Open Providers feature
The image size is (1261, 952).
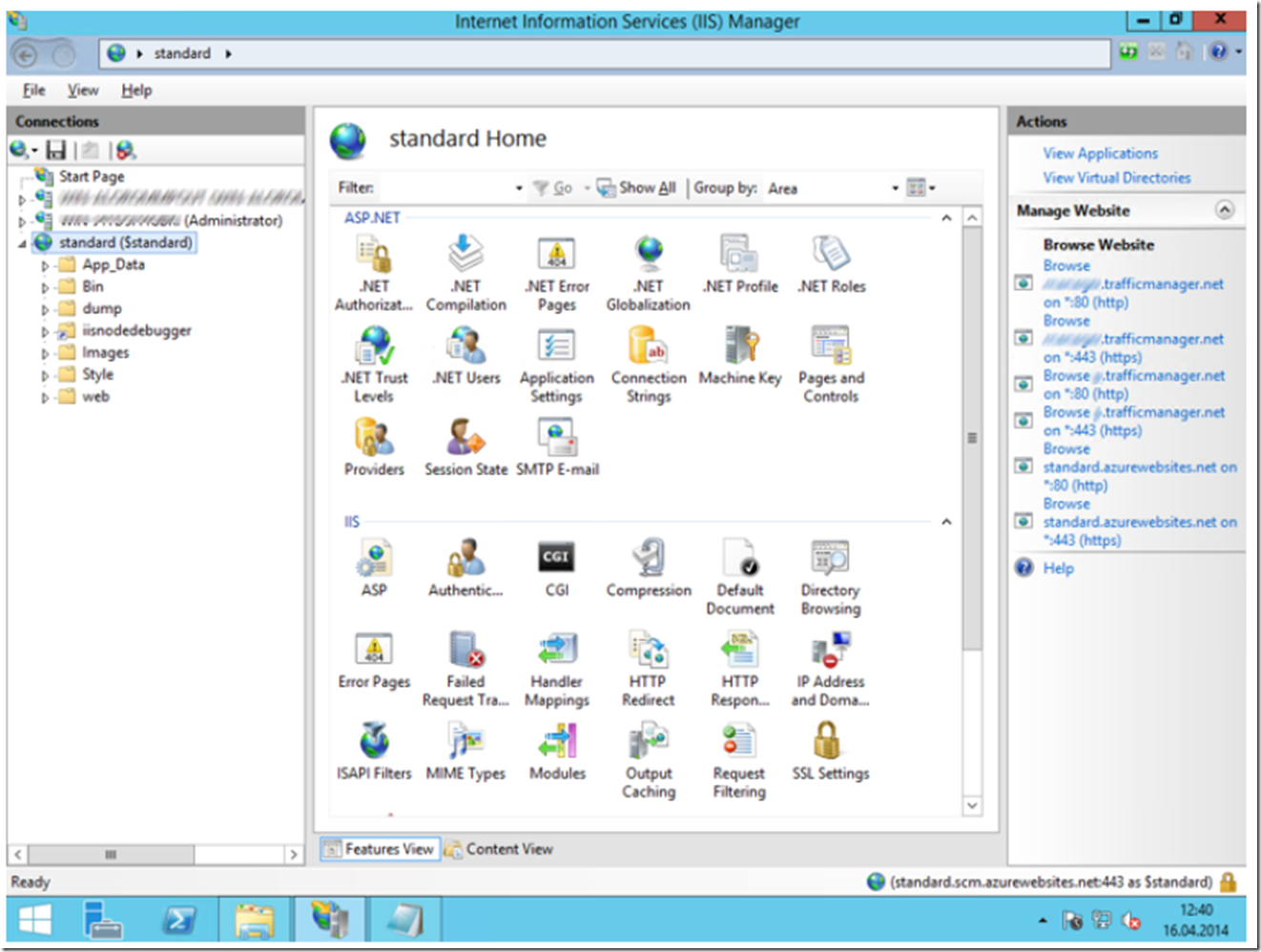374,448
